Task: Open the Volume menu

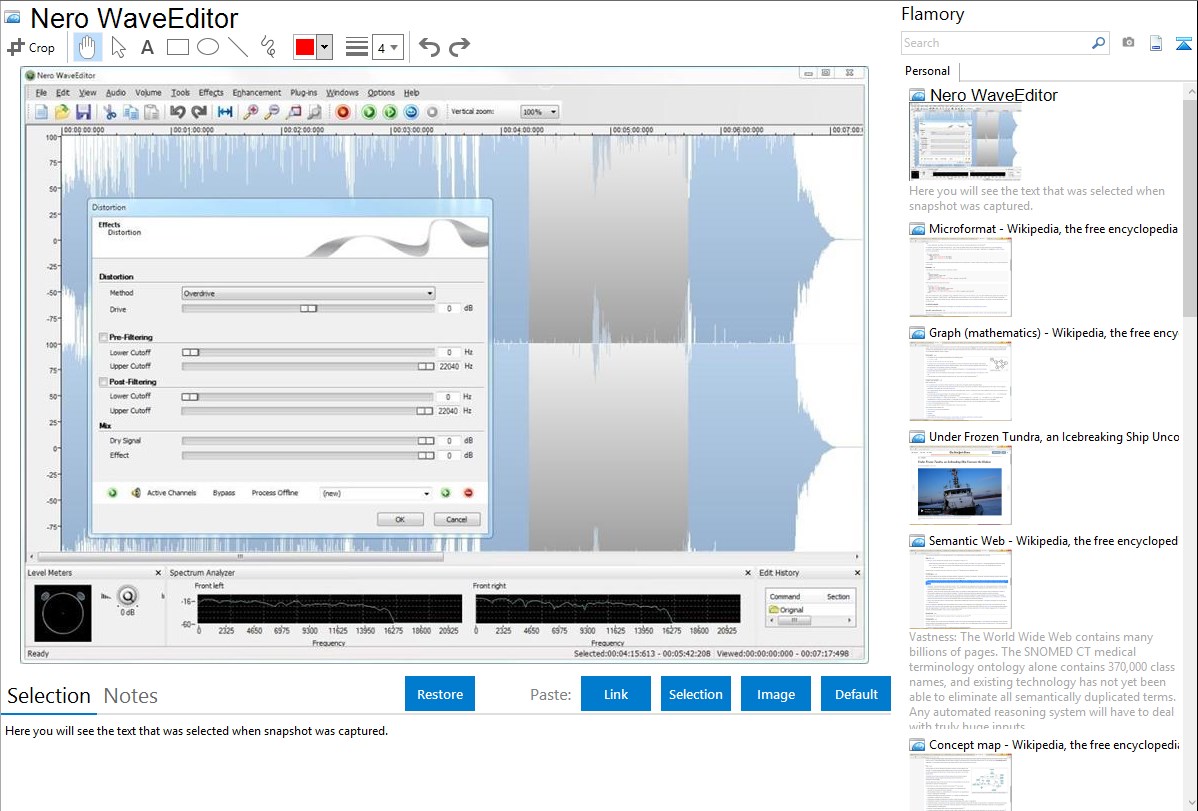Action: click(x=148, y=92)
